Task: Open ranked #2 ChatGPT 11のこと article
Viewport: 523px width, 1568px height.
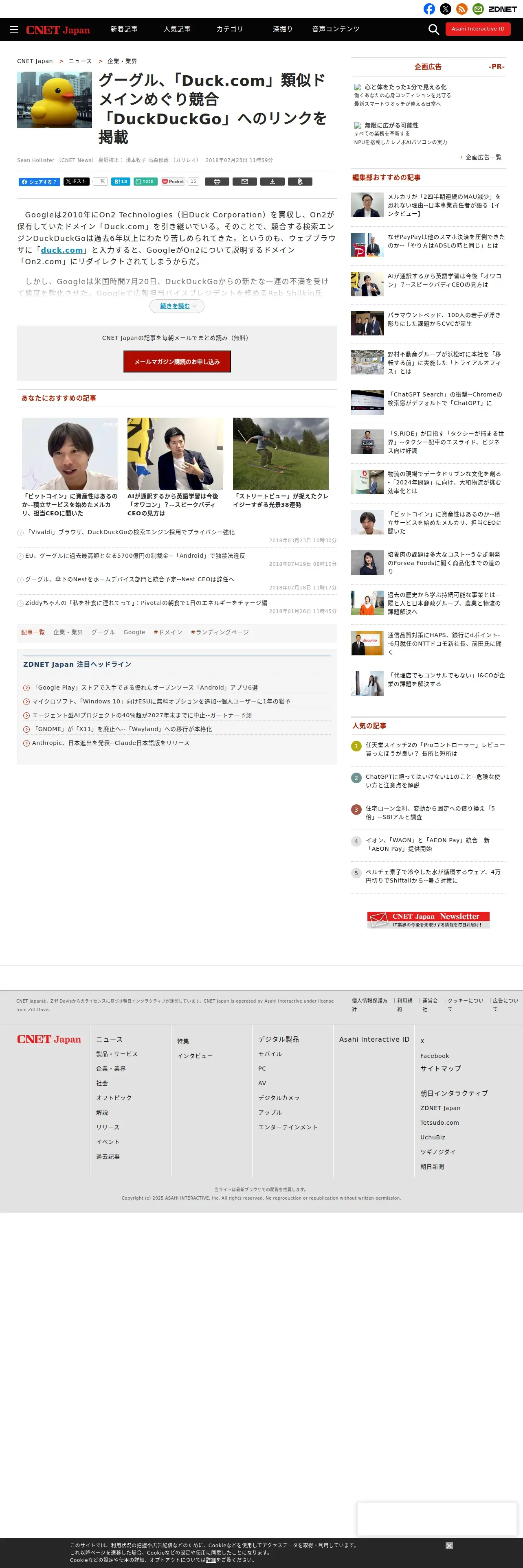Action: pyautogui.click(x=432, y=781)
